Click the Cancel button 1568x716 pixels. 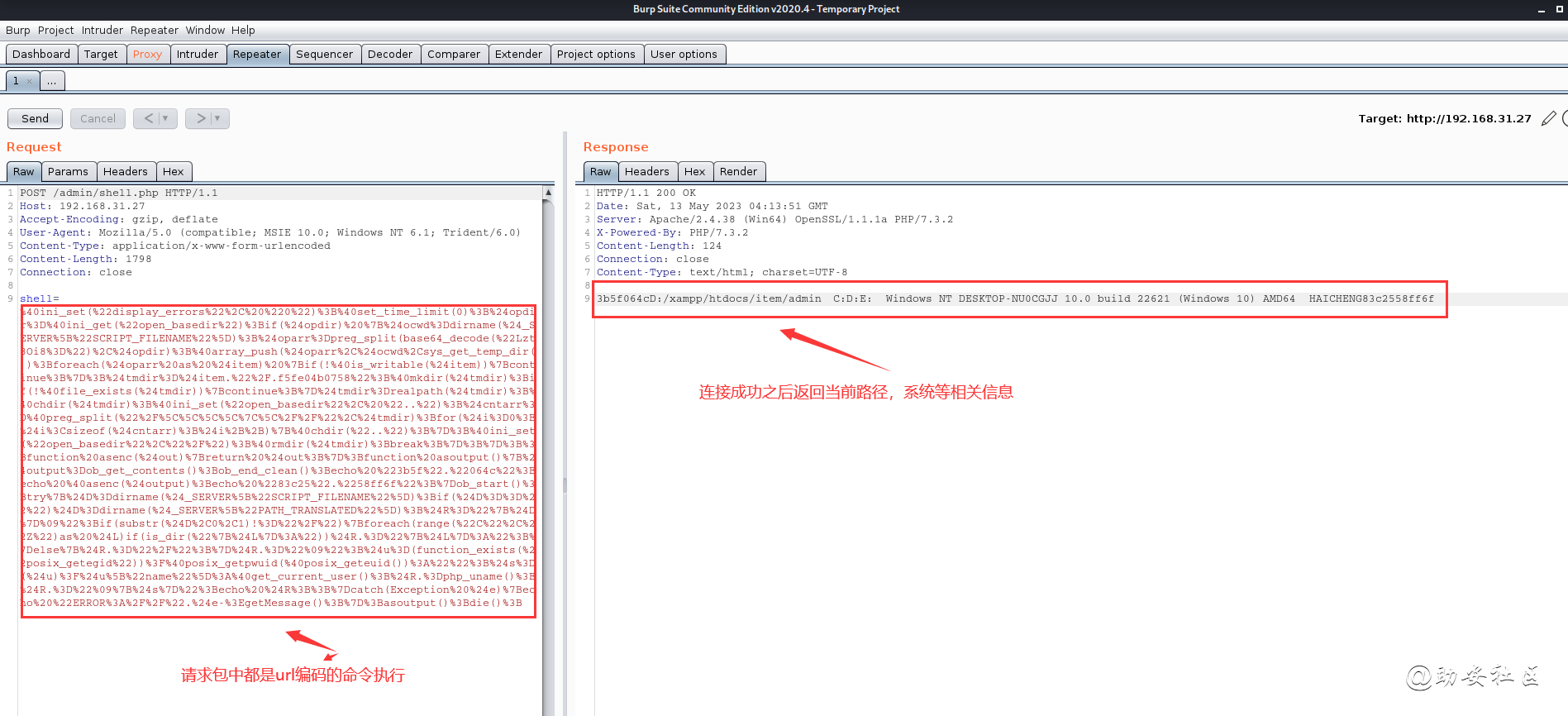[x=98, y=119]
